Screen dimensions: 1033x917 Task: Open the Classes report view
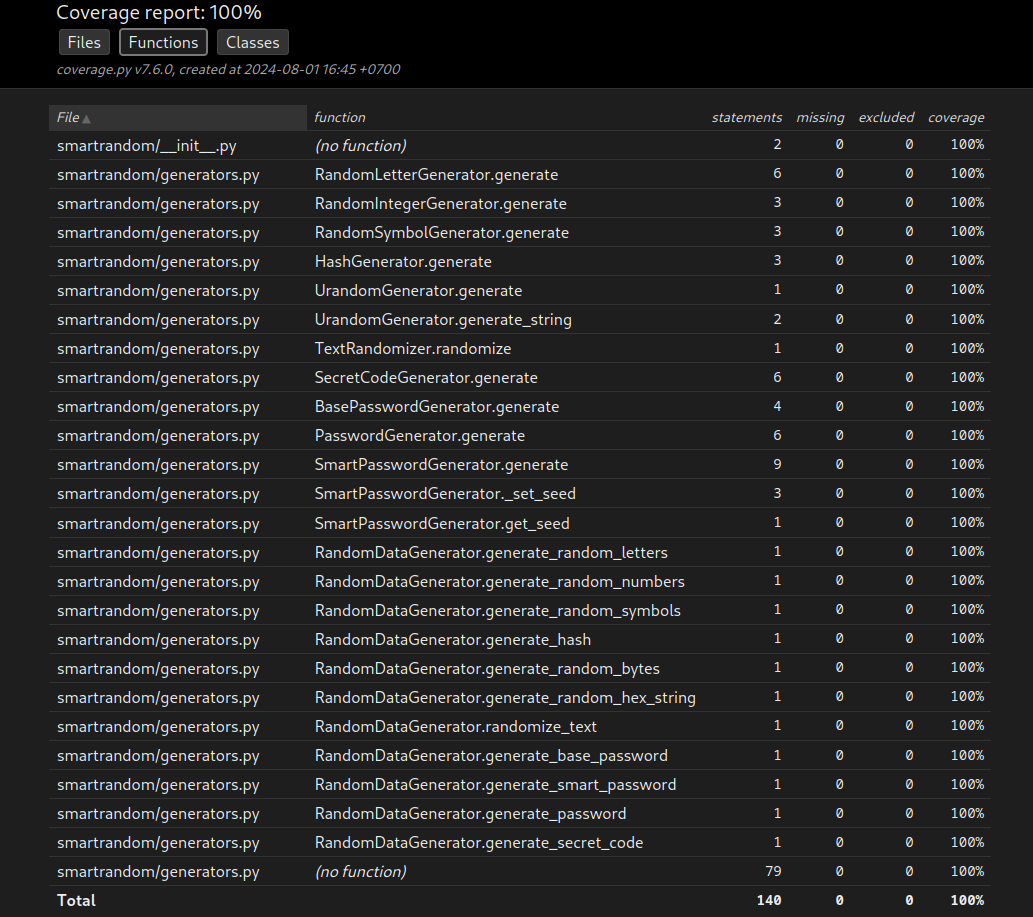[252, 42]
